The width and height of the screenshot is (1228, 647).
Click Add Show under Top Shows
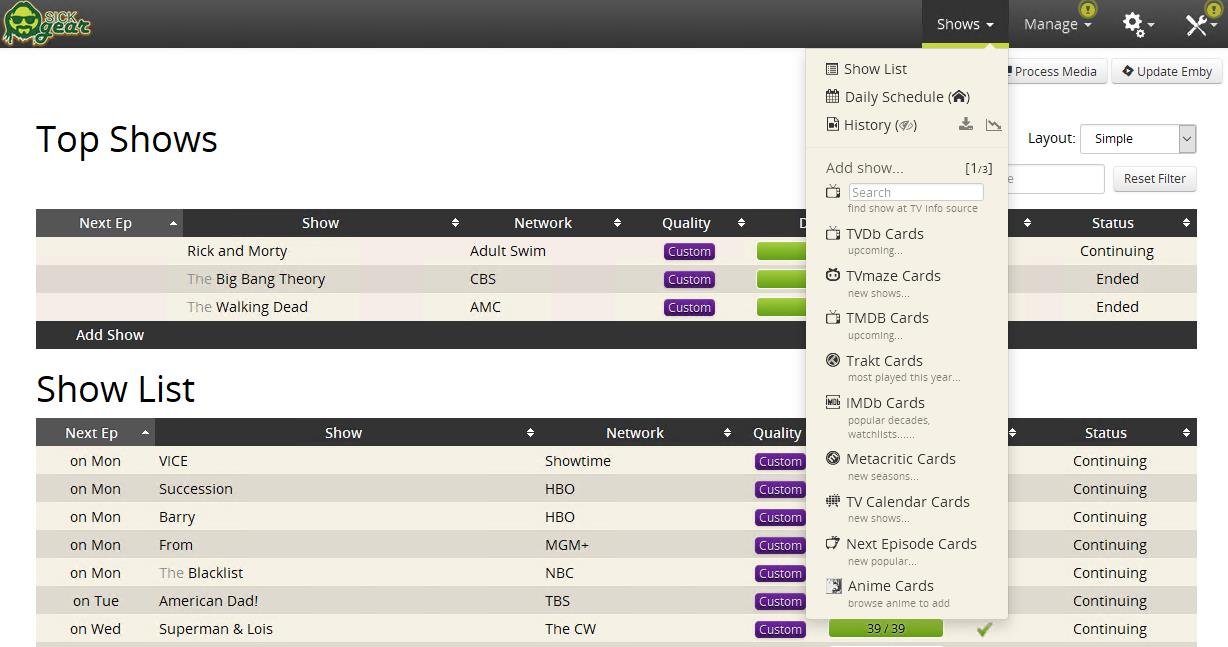(x=110, y=335)
